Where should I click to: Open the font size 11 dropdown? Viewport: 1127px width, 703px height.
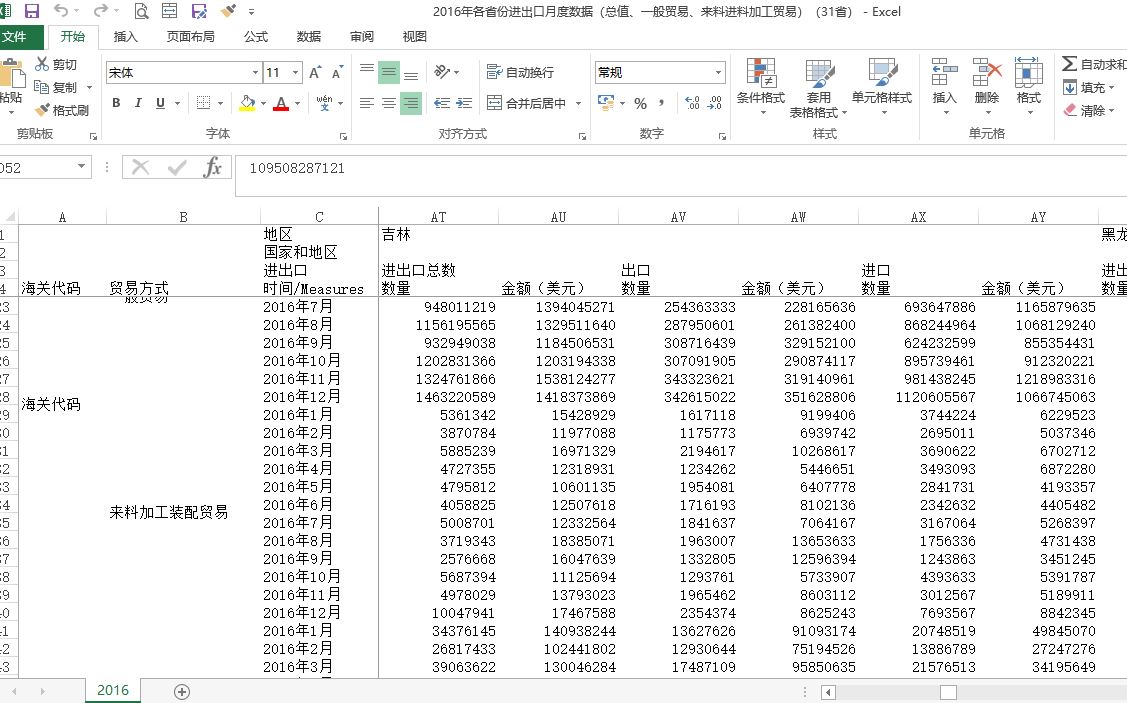[295, 73]
